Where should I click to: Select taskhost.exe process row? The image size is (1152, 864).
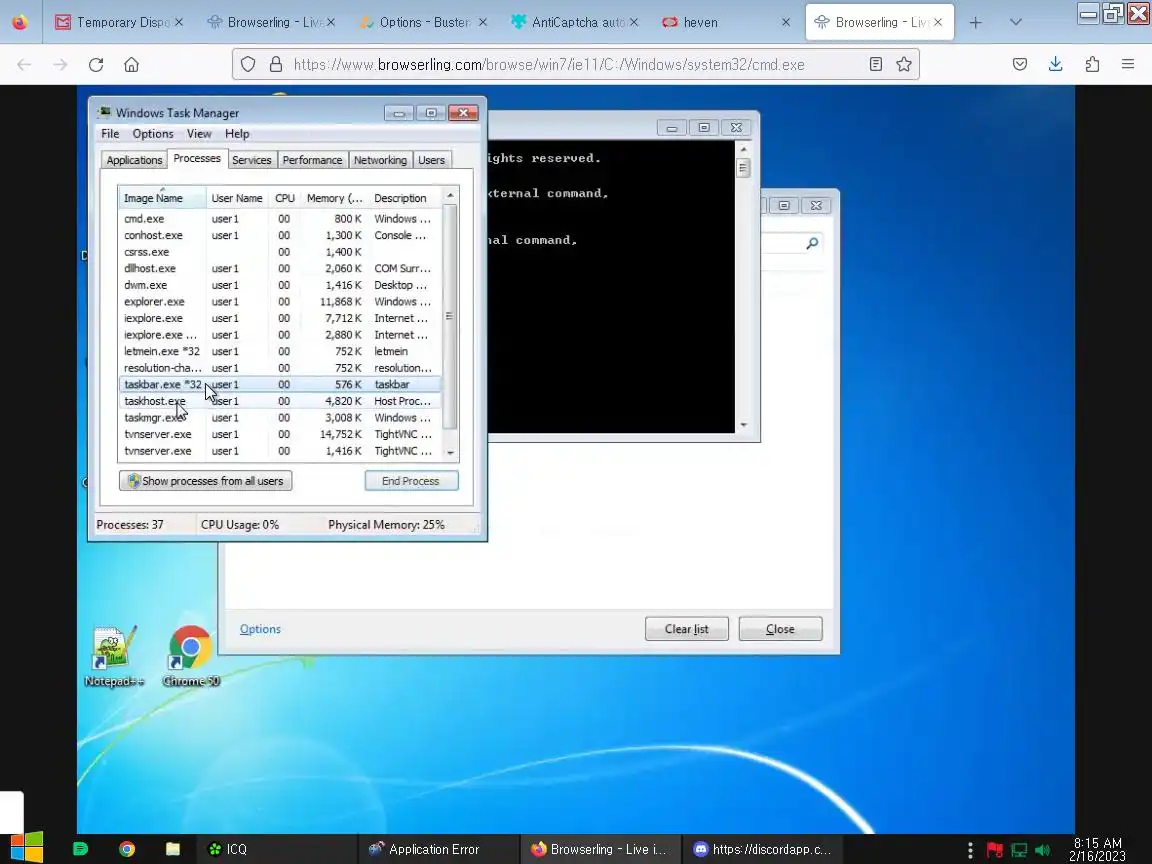point(280,401)
